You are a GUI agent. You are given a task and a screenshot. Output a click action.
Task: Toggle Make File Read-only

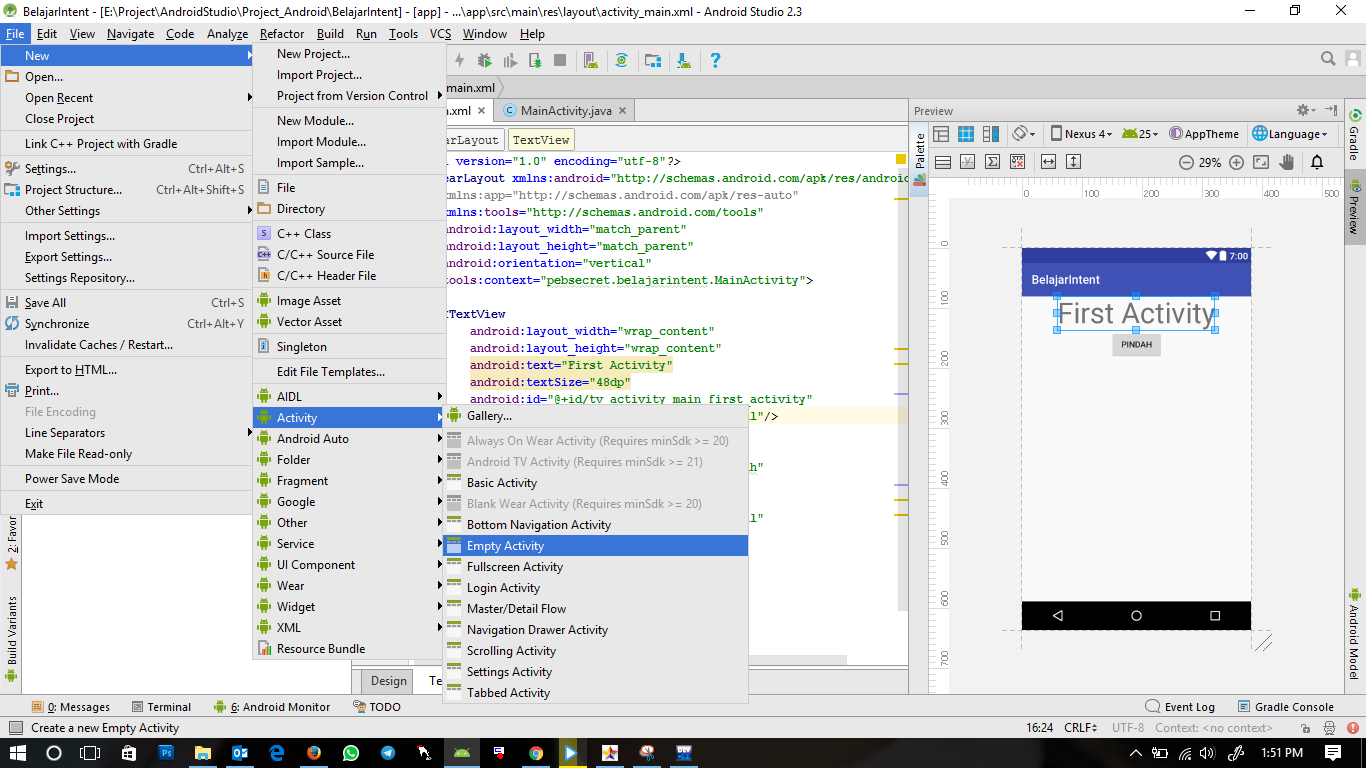pos(128,454)
